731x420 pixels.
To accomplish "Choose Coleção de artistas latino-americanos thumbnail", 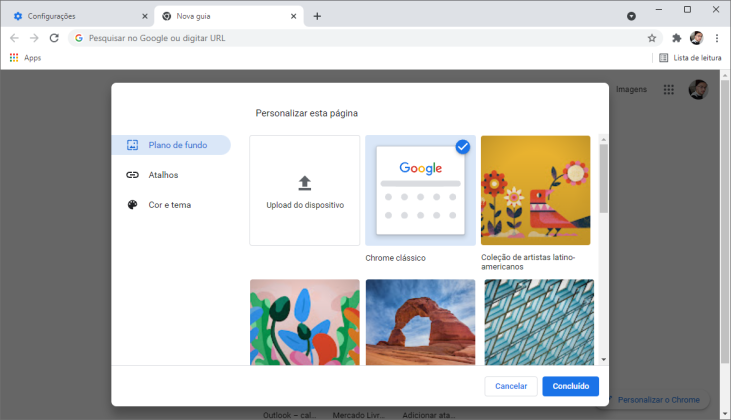I will 535,190.
